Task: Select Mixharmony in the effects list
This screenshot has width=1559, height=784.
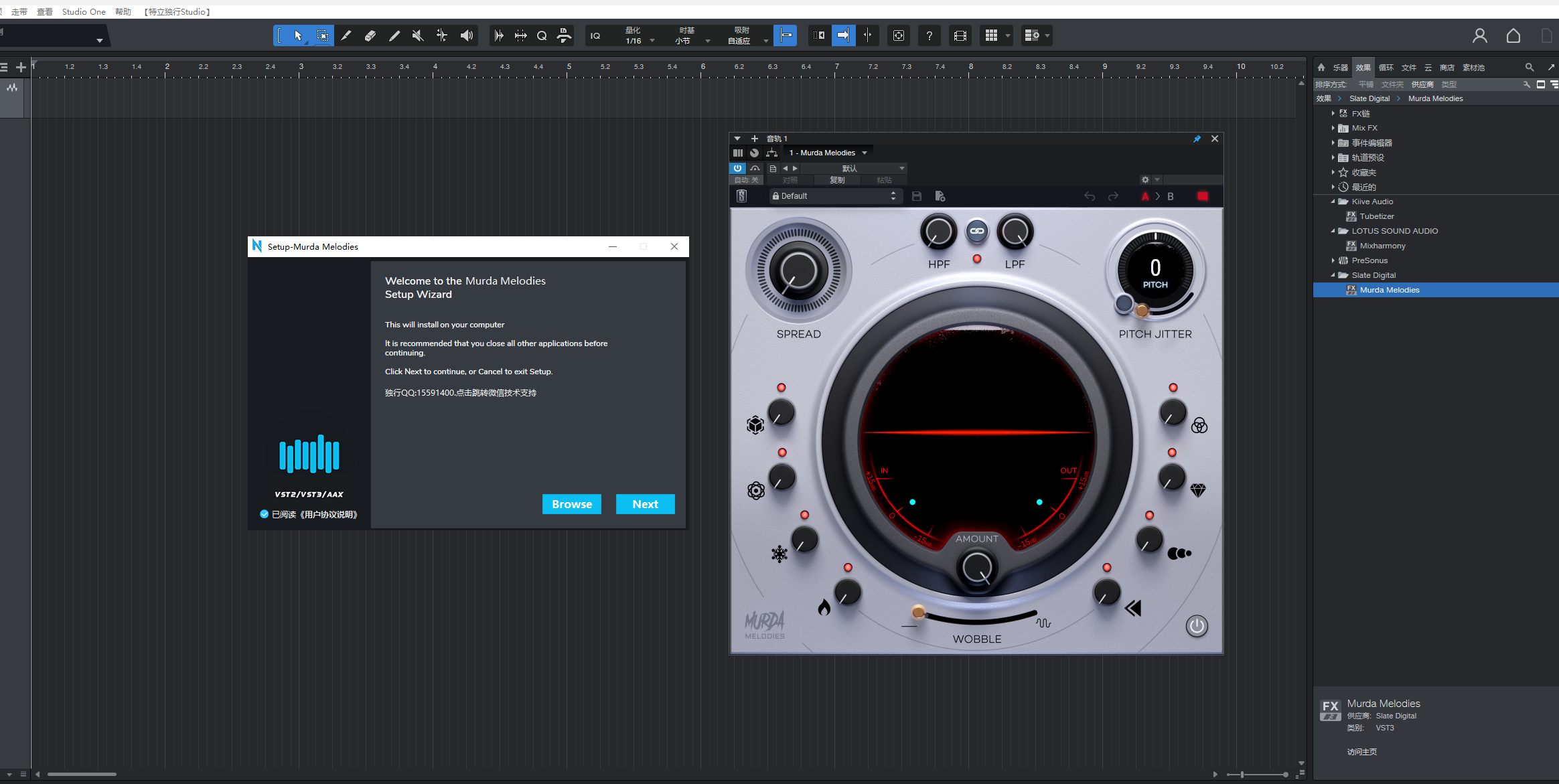Action: (1382, 246)
